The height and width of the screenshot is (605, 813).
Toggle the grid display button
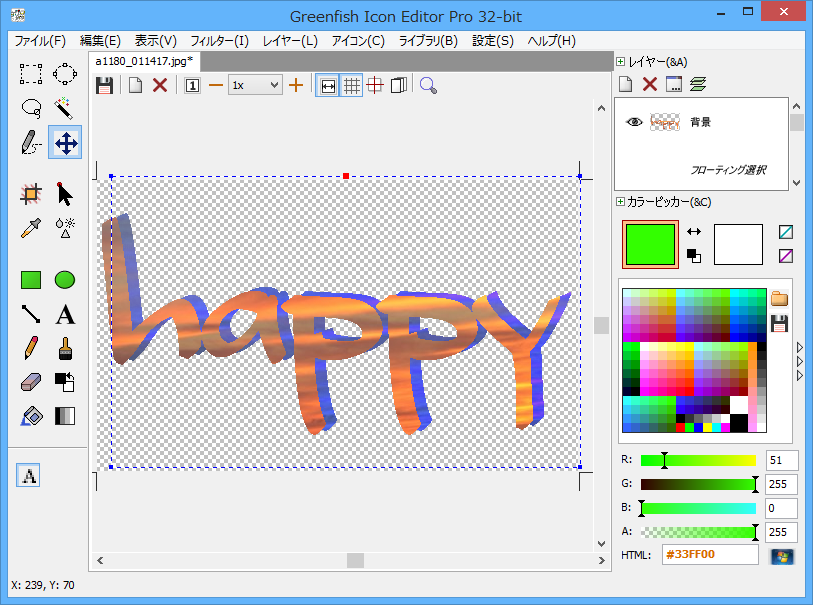point(352,86)
